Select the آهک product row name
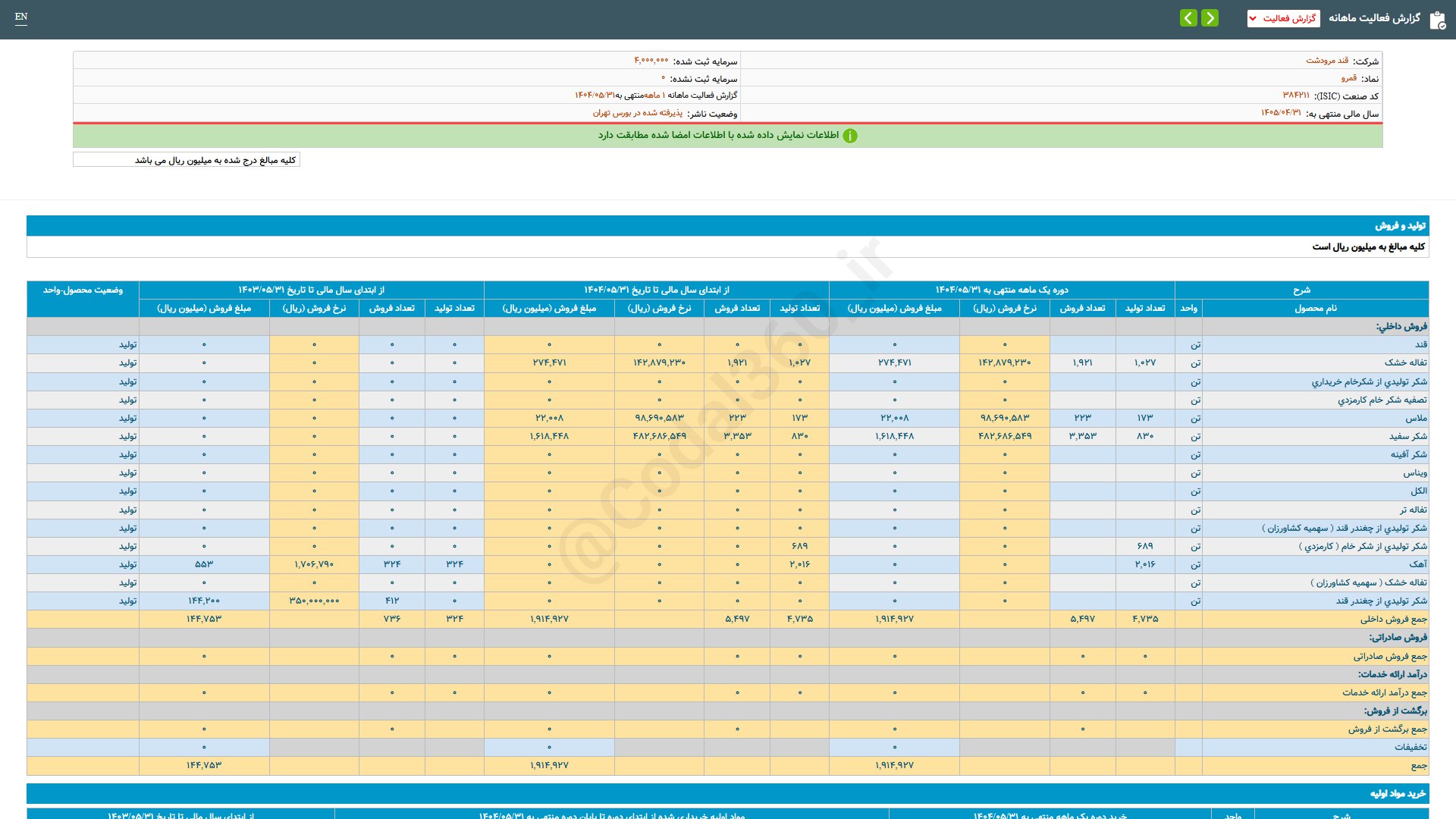The image size is (1456, 819). [1418, 565]
